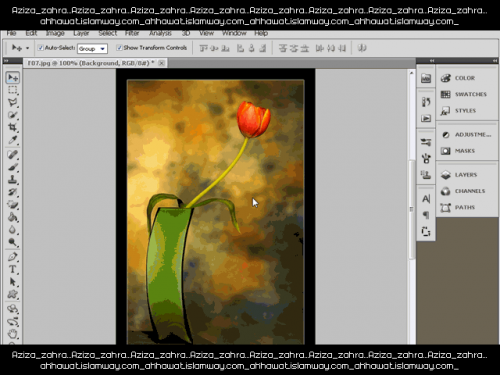The image size is (500, 375).
Task: Open the Image menu
Action: tap(55, 33)
